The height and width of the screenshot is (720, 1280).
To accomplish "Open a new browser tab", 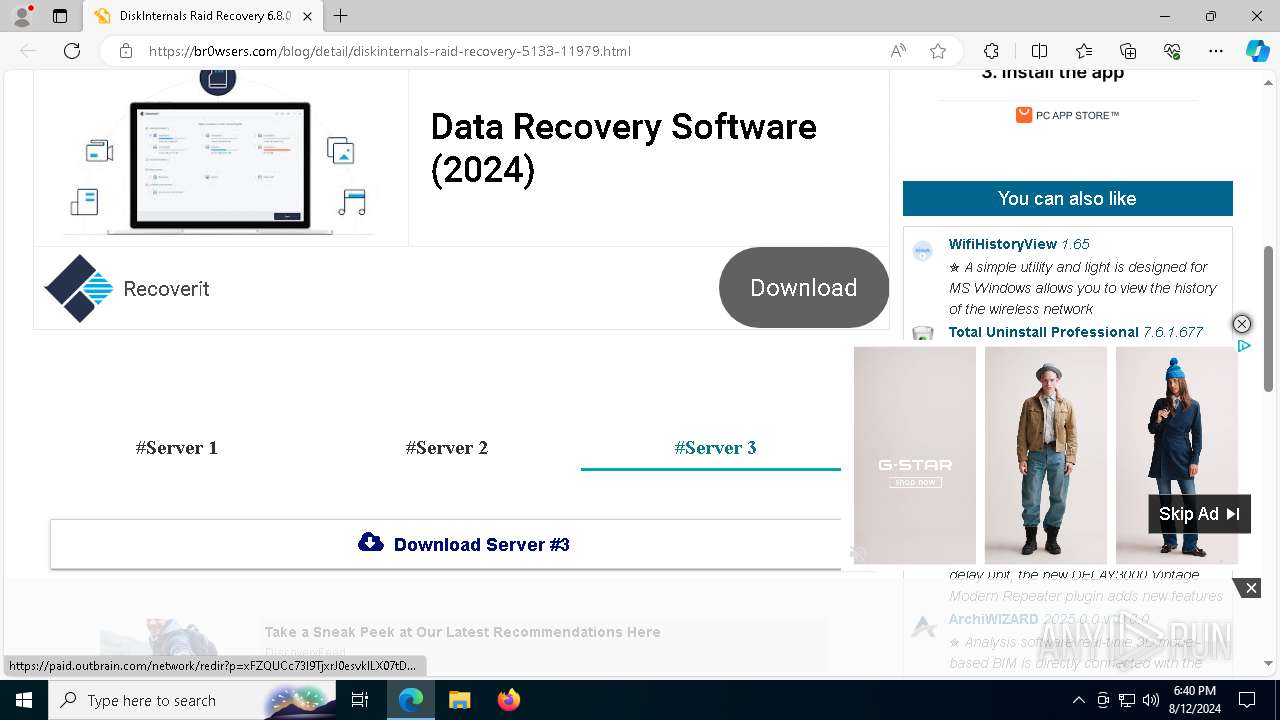I will (x=341, y=16).
